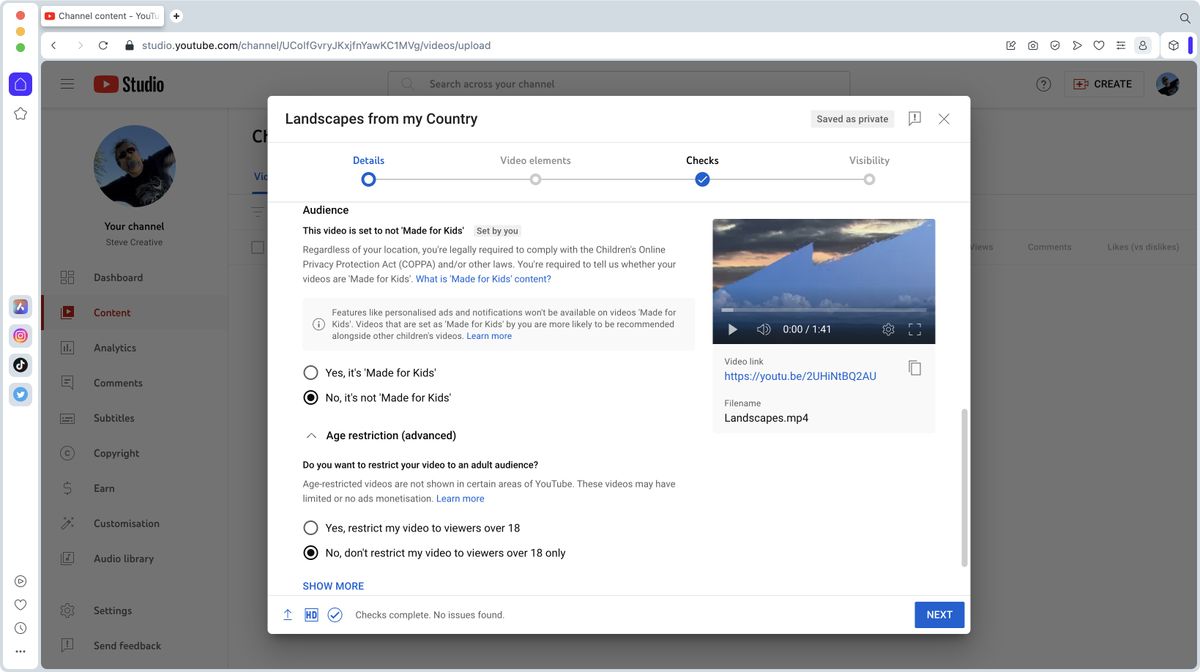Click the send feedback flag in the dialog header
Image resolution: width=1200 pixels, height=672 pixels.
(x=913, y=118)
